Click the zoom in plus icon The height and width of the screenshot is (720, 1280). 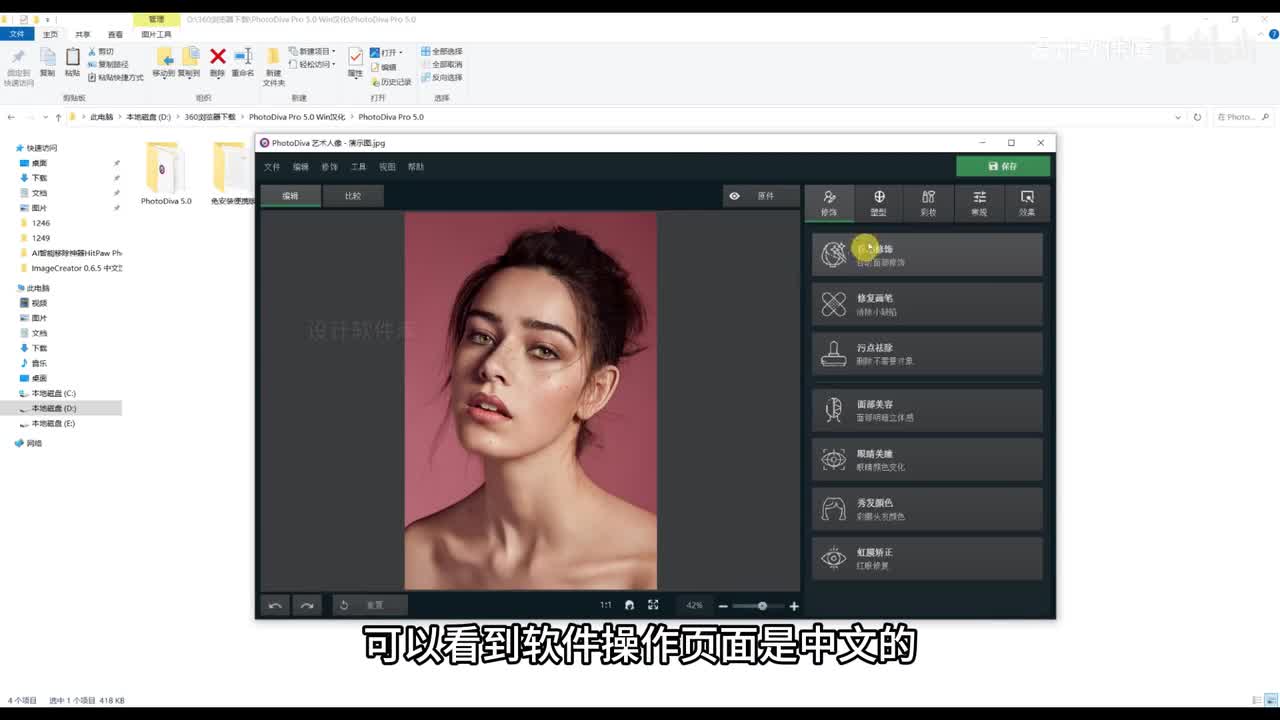click(x=794, y=606)
